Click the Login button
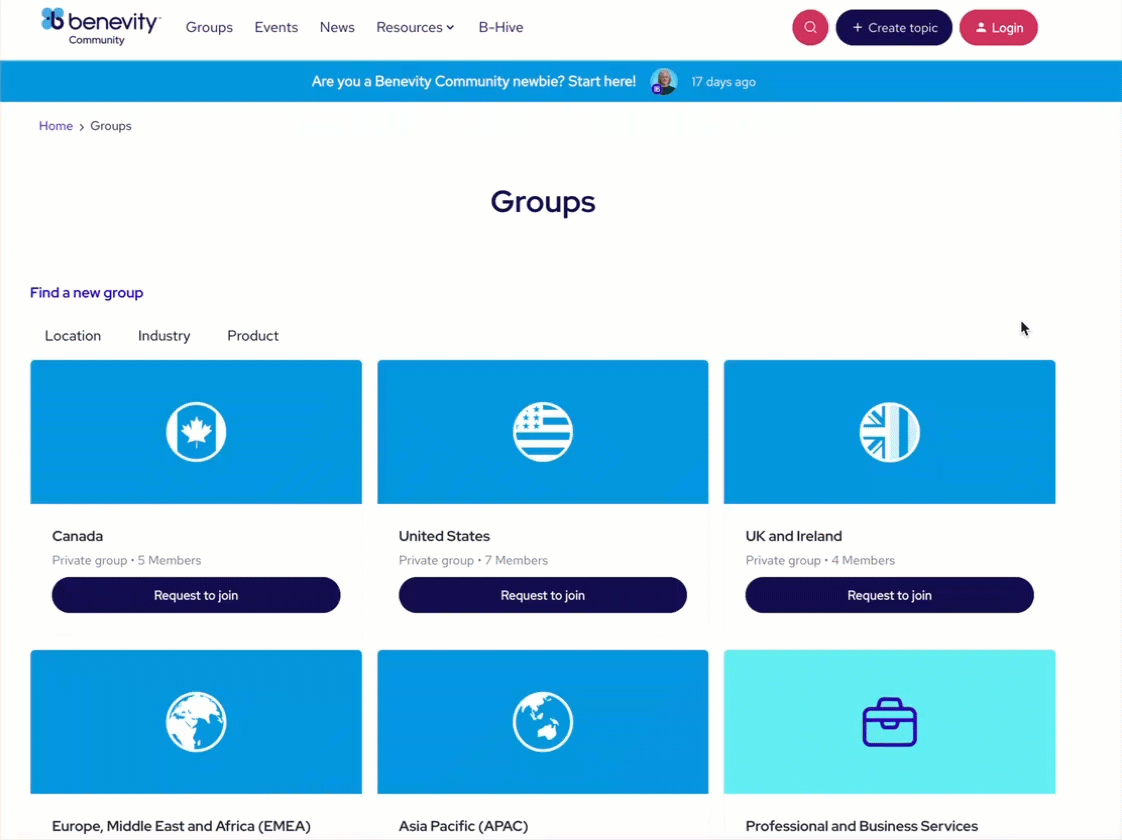The image size is (1122, 840). tap(998, 28)
